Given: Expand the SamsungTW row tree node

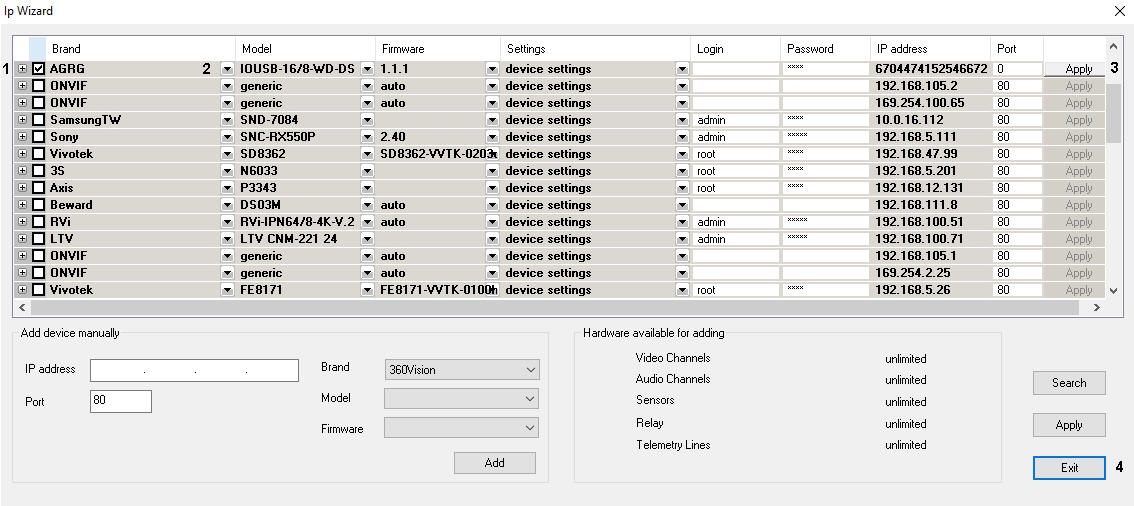Looking at the screenshot, I should click(x=23, y=120).
